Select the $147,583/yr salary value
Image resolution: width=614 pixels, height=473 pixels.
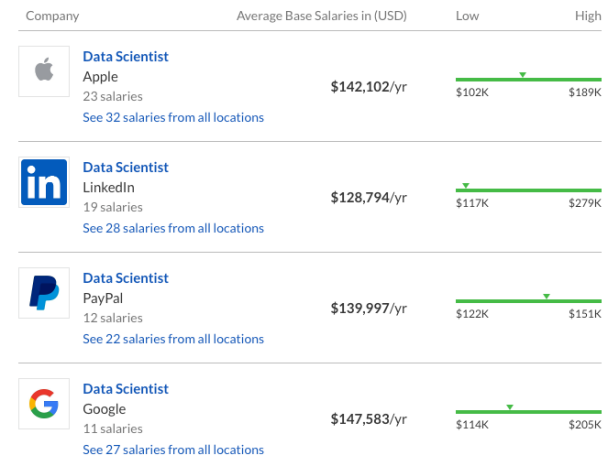tap(368, 419)
